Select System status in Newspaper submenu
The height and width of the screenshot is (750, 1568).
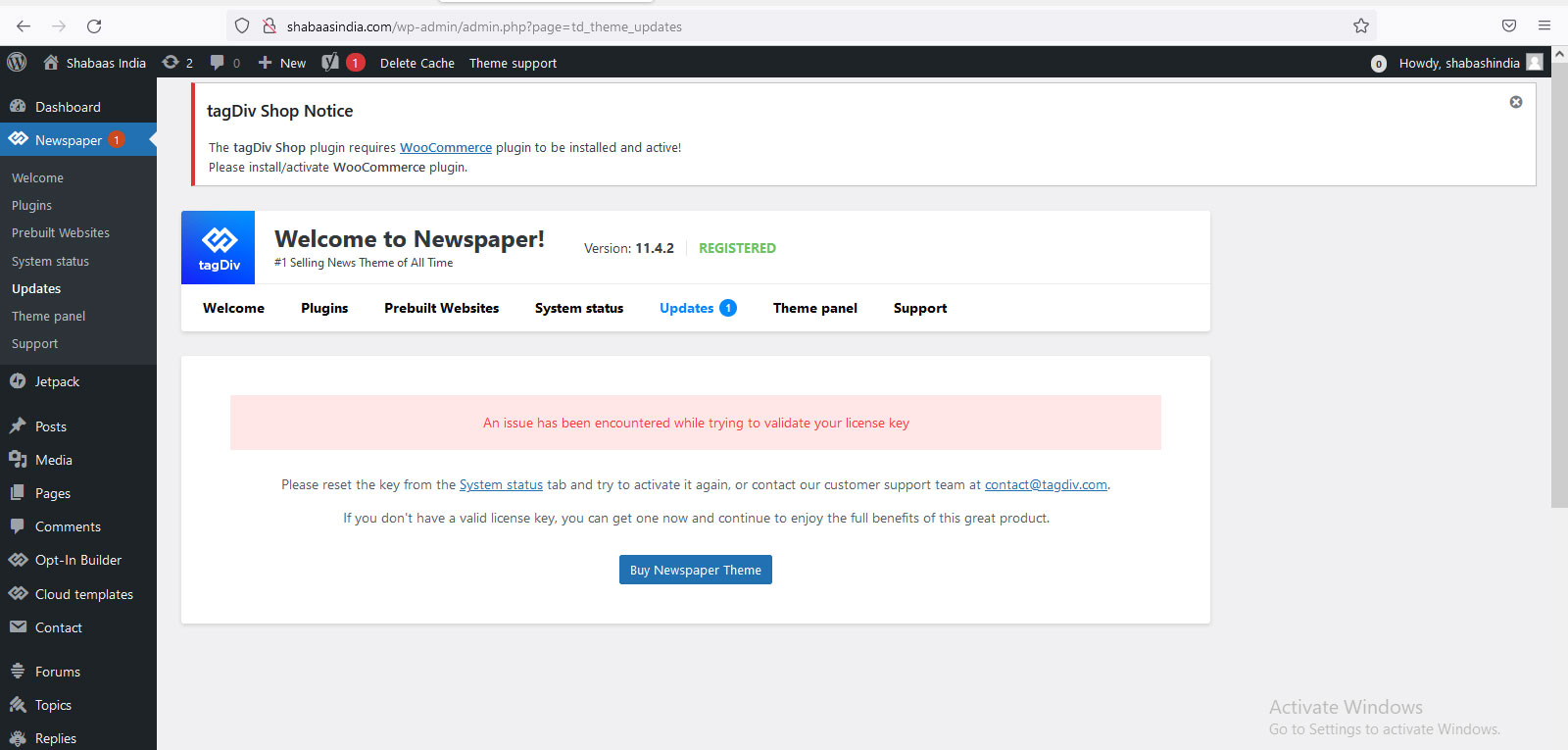[50, 261]
